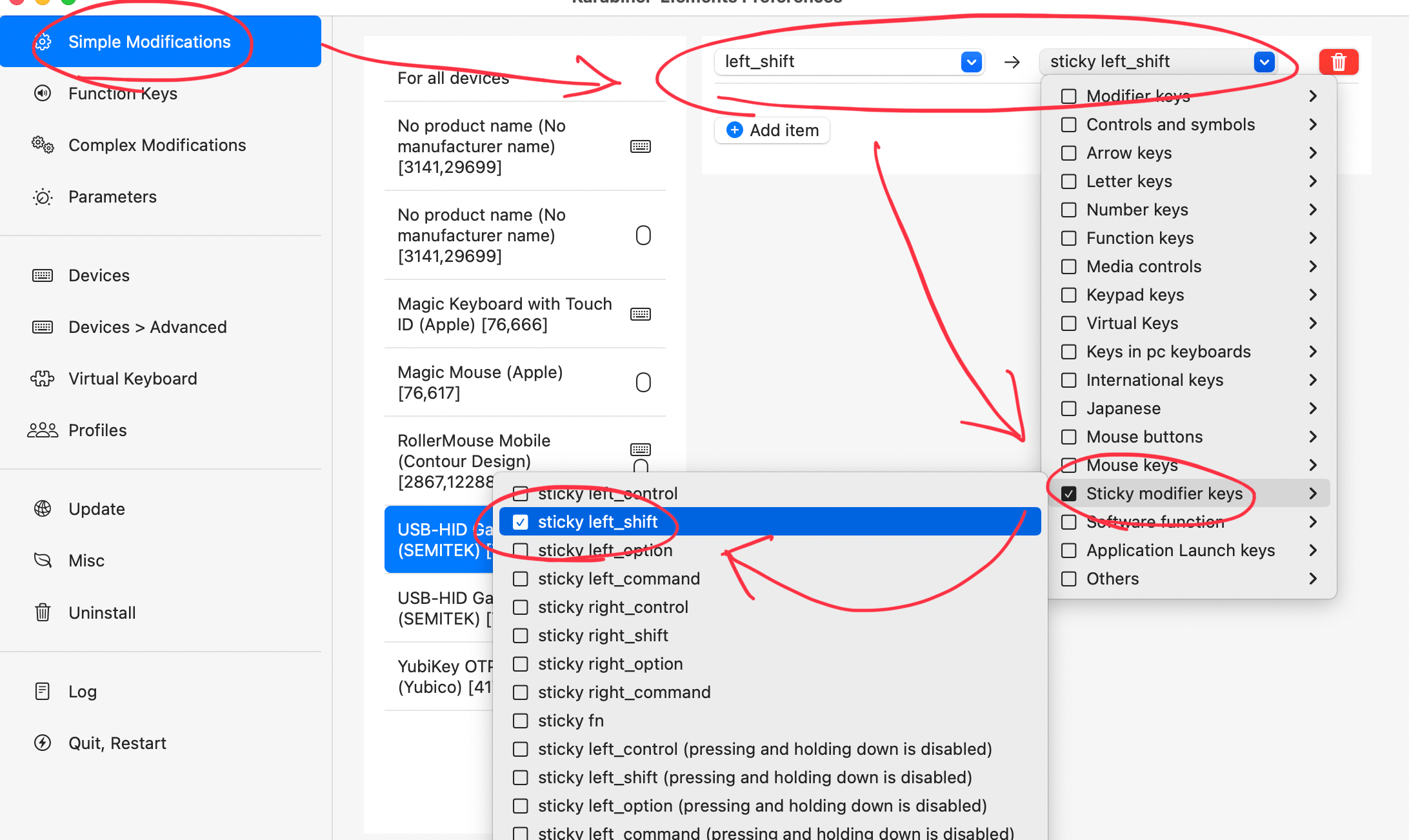Open the Quit, Restart section
This screenshot has height=840, width=1409.
point(161,743)
